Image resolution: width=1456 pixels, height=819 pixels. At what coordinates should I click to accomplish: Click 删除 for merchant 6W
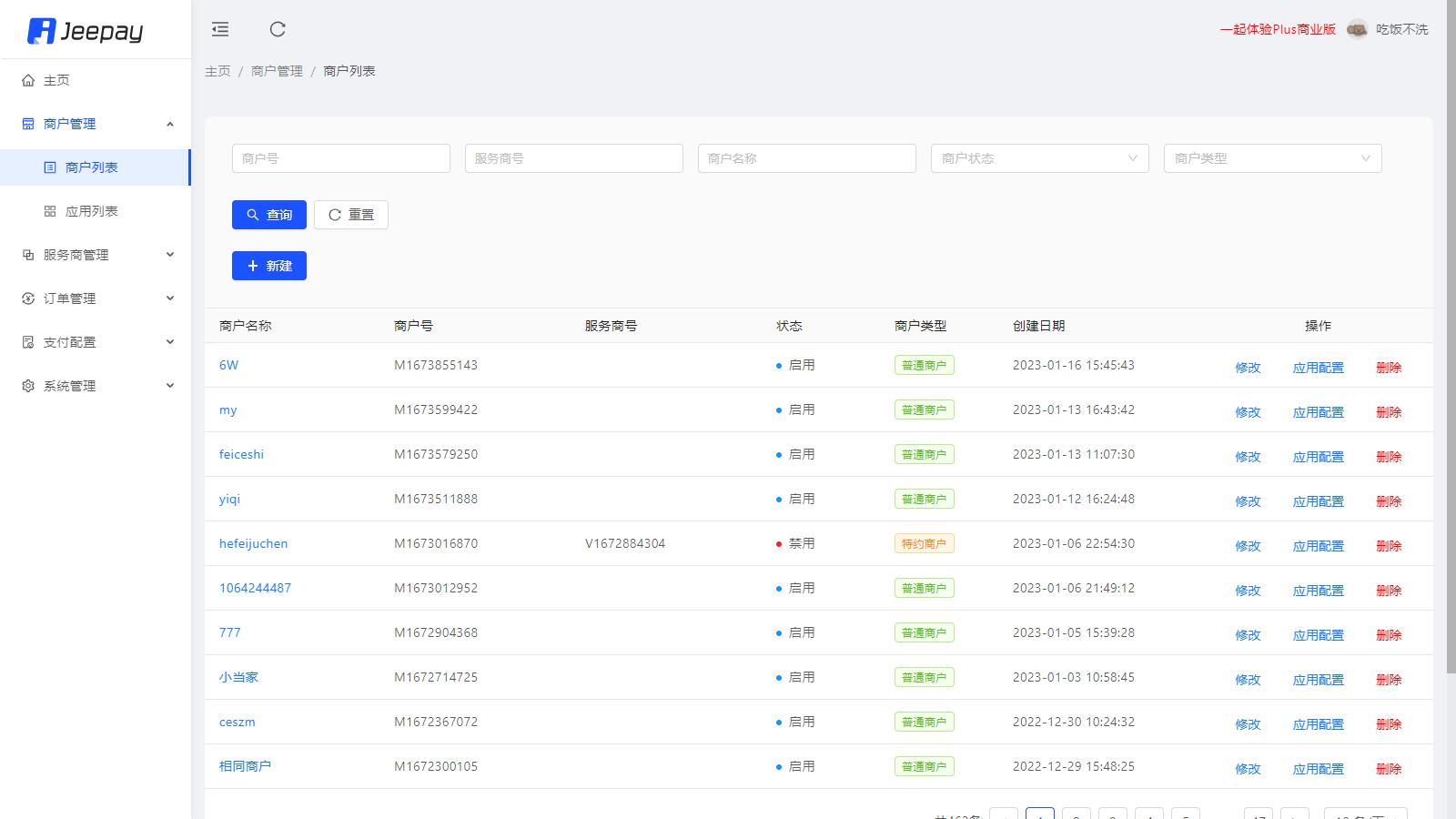[x=1388, y=368]
